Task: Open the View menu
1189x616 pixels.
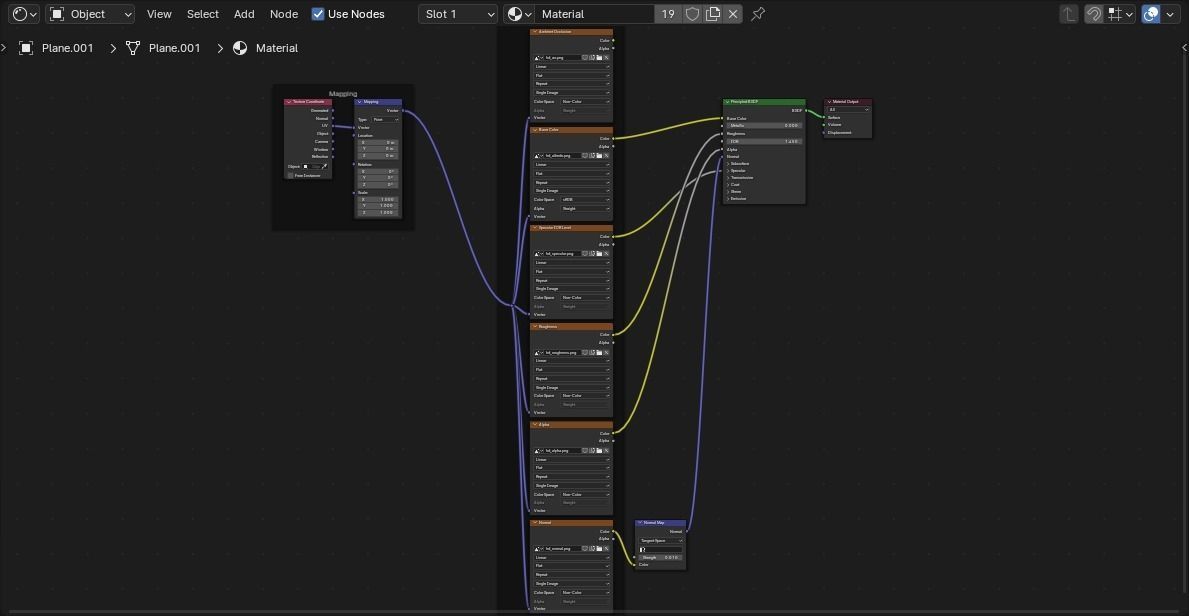Action: click(159, 14)
